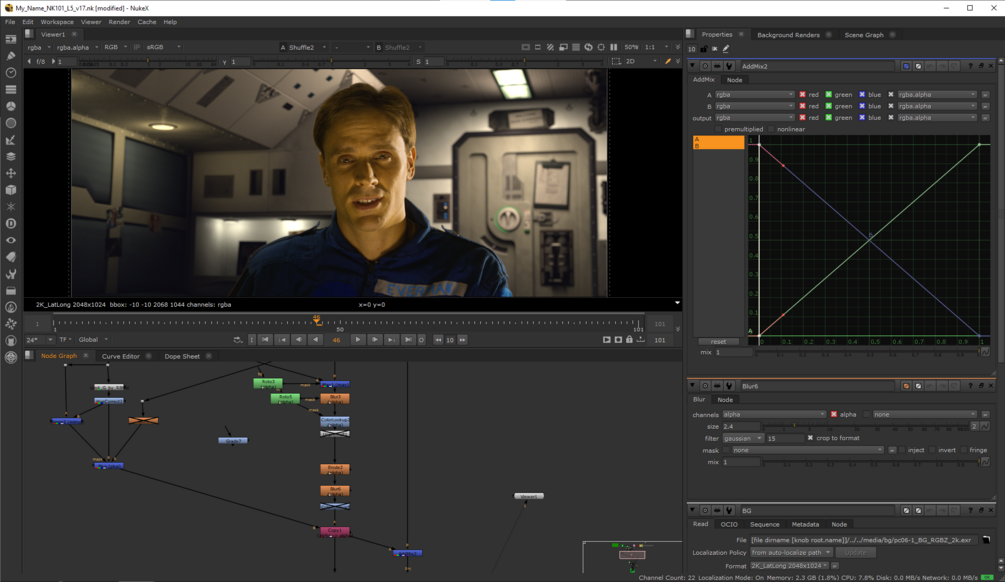
Task: Adjust the Blur6 size slider
Action: (867, 426)
